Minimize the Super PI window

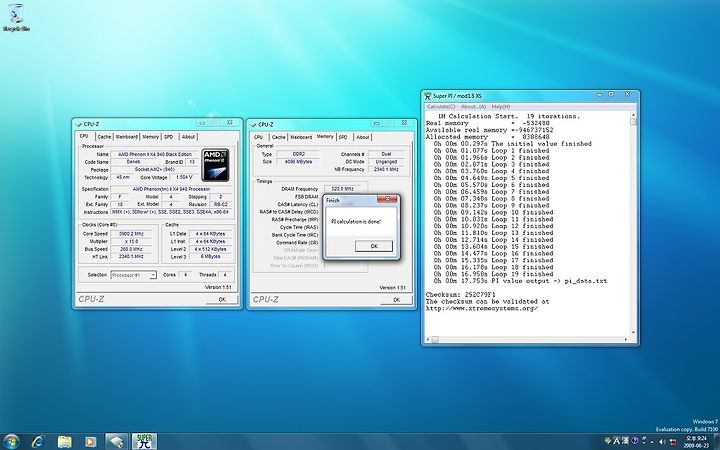click(x=600, y=94)
